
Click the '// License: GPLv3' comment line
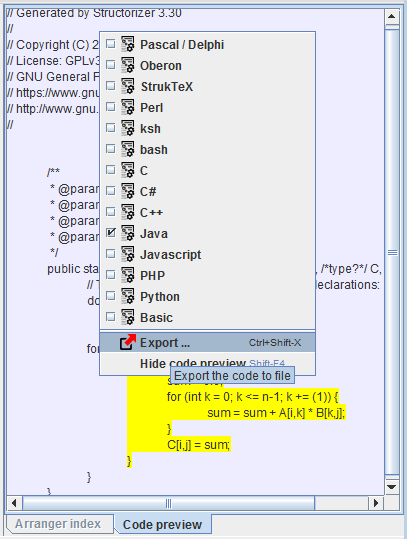53,61
